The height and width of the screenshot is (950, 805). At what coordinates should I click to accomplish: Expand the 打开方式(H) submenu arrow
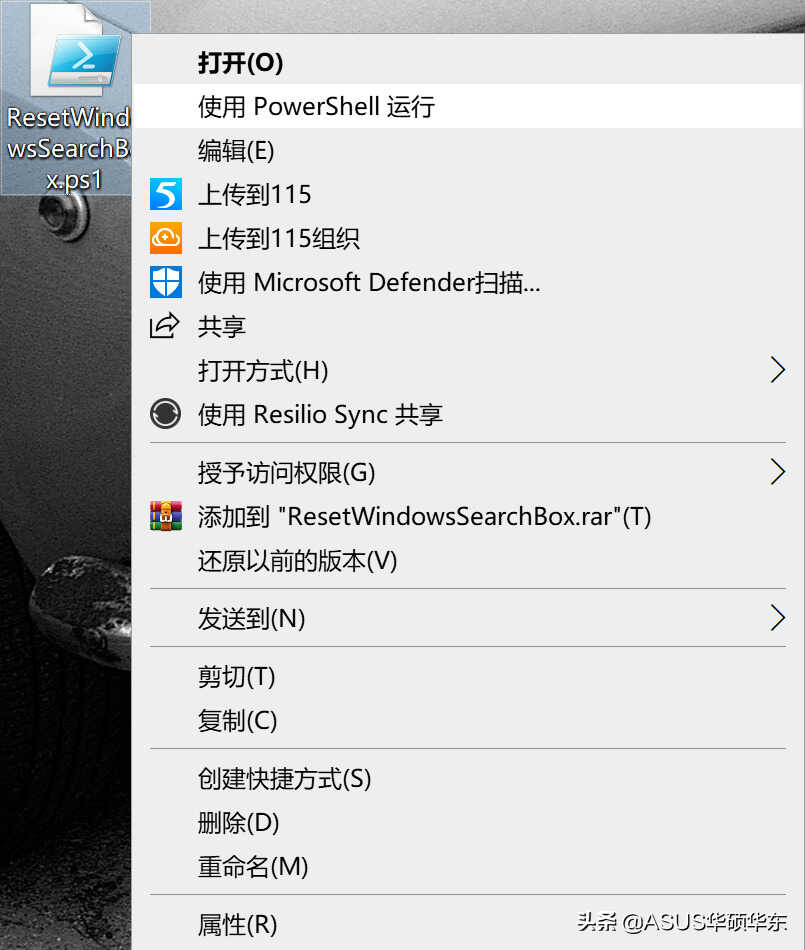point(778,370)
